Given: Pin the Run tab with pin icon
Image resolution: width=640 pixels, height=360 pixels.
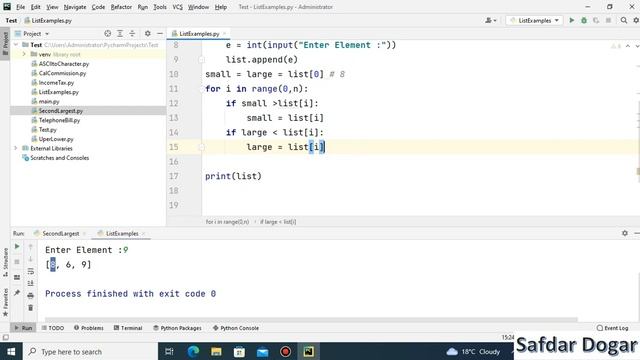Looking at the screenshot, I should (17, 293).
